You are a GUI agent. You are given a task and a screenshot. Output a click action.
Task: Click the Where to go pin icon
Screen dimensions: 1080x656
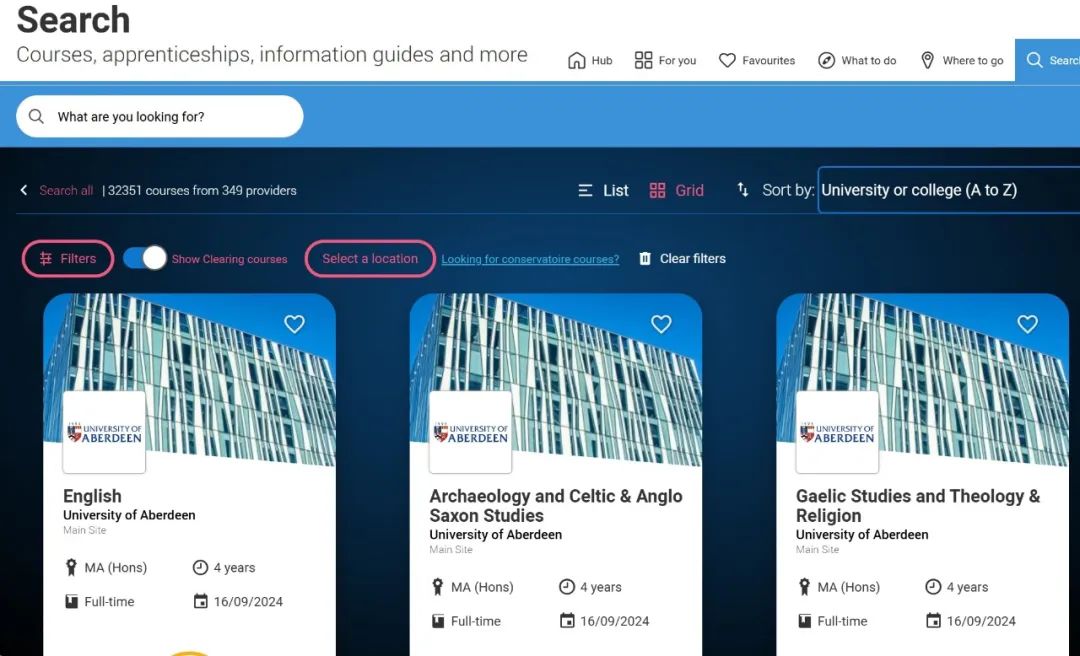928,61
